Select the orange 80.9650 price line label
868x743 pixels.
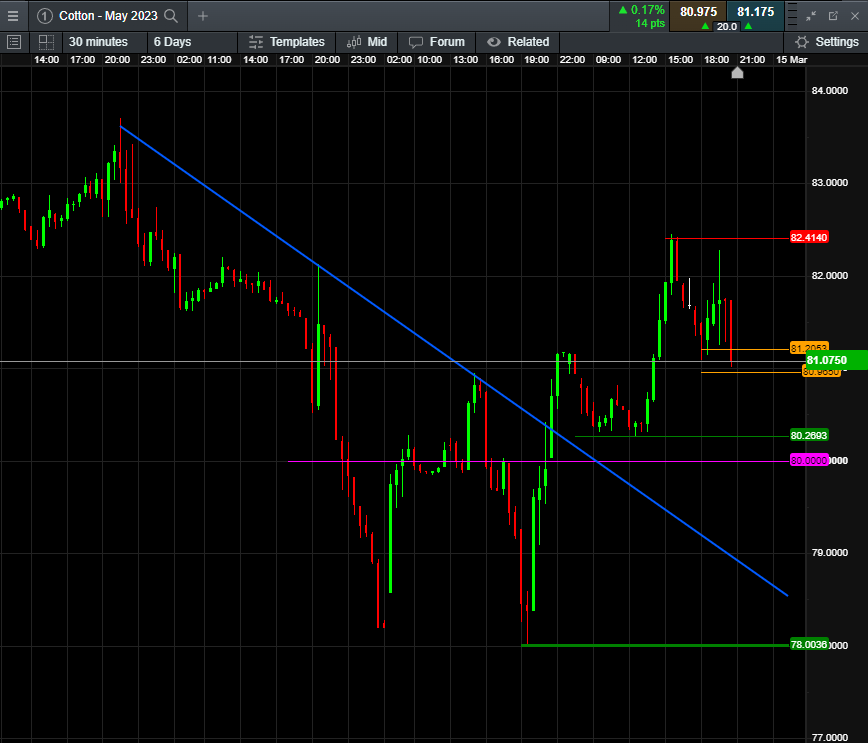(822, 373)
